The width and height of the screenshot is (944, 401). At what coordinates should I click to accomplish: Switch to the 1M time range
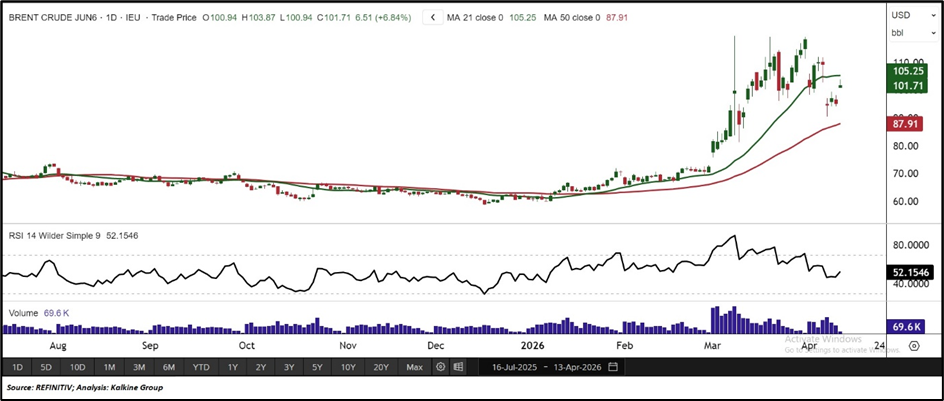[x=109, y=367]
